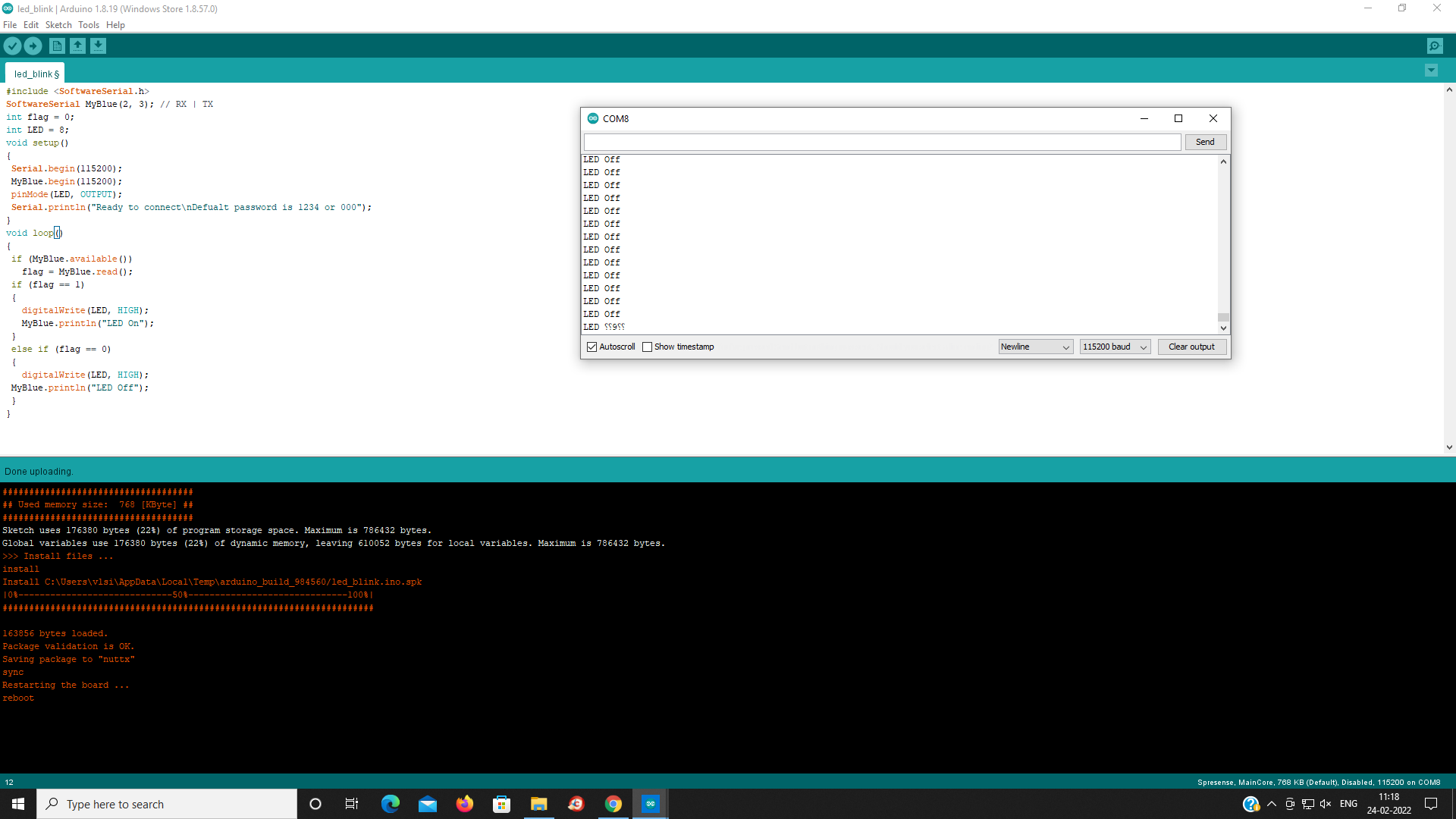The image size is (1456, 819).
Task: Open the notification center icon
Action: [x=1431, y=804]
